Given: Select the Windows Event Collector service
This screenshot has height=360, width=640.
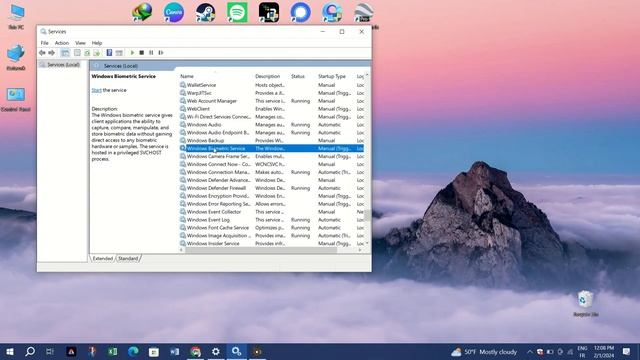Looking at the screenshot, I should (x=271, y=212).
